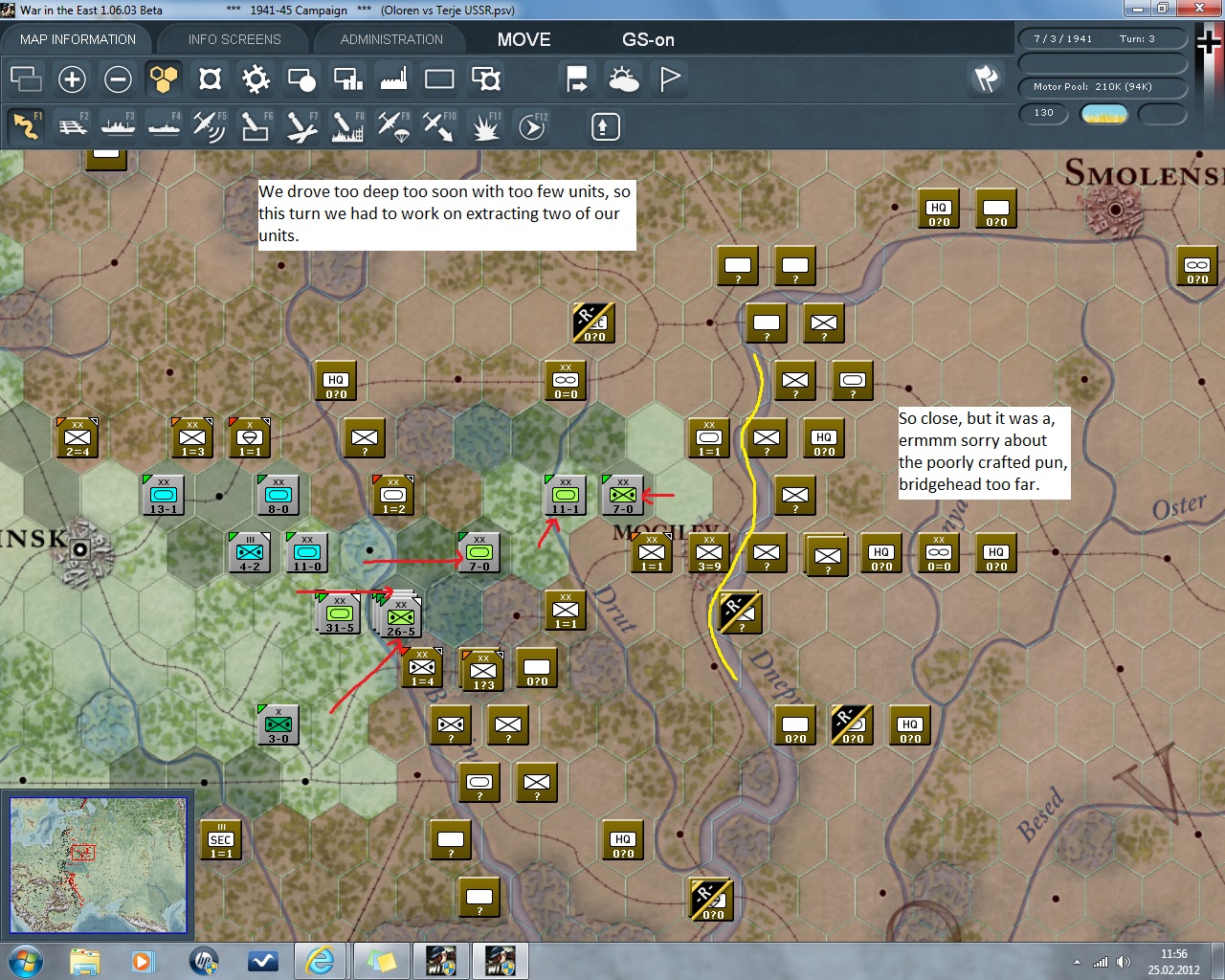The height and width of the screenshot is (980, 1225).
Task: Open Windows Media Player from the taskbar
Action: [144, 960]
